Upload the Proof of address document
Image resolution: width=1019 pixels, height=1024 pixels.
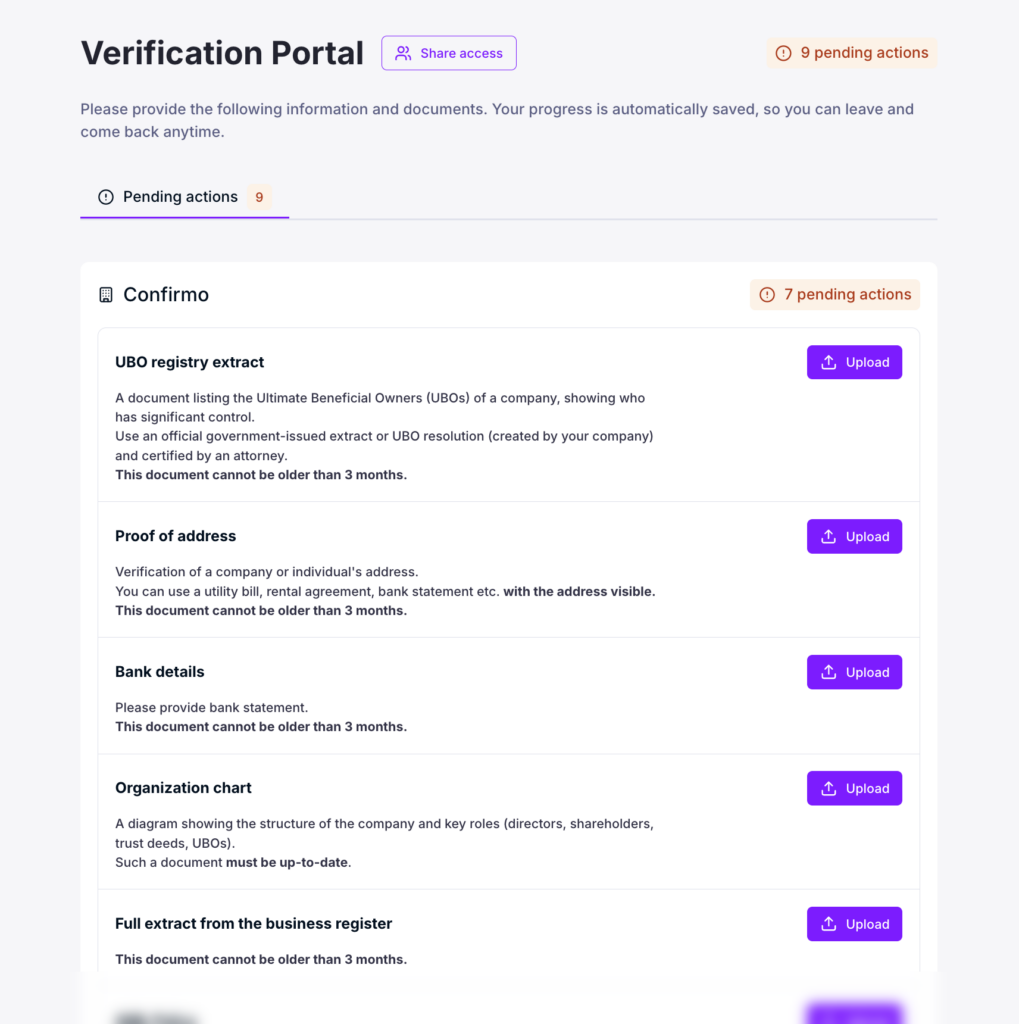click(854, 536)
